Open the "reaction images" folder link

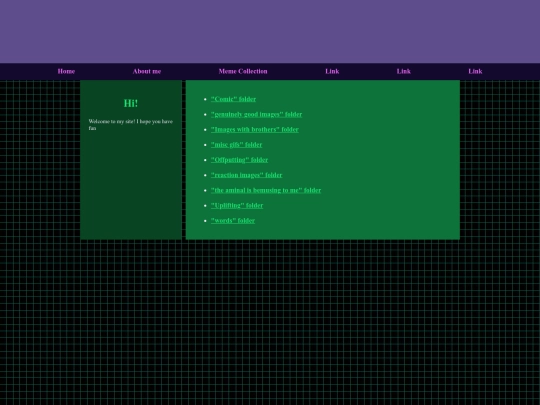coord(247,175)
